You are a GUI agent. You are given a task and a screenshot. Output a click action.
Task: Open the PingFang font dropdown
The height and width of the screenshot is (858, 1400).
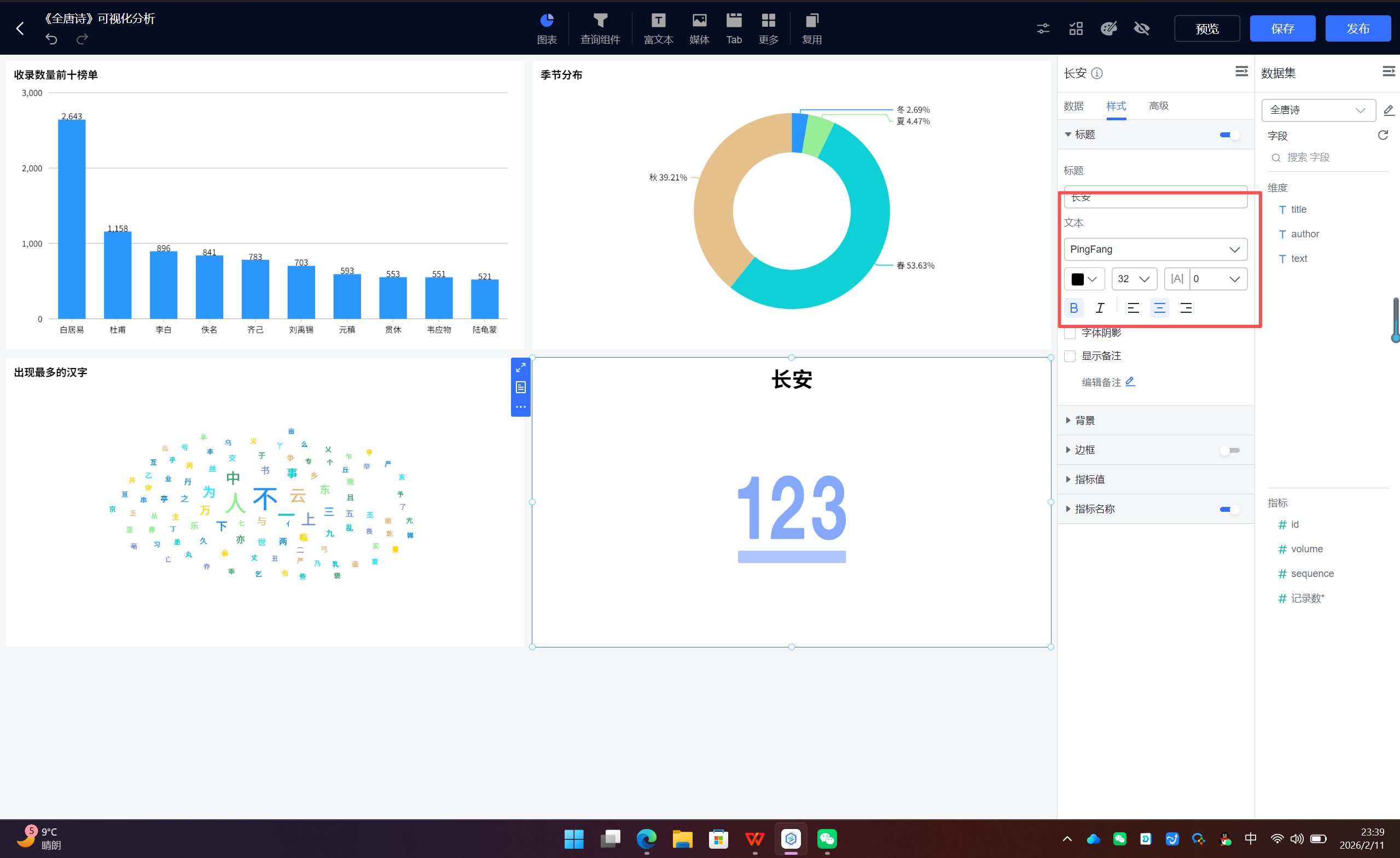point(1155,249)
